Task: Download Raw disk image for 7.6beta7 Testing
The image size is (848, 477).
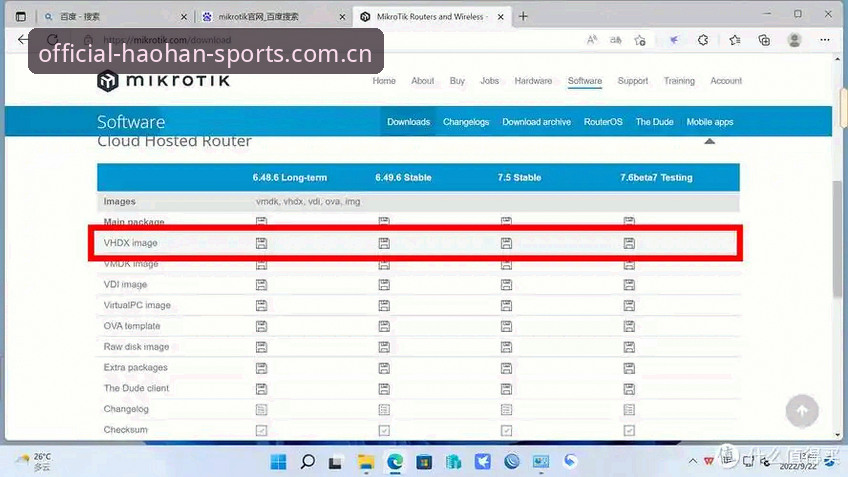Action: pyautogui.click(x=629, y=347)
